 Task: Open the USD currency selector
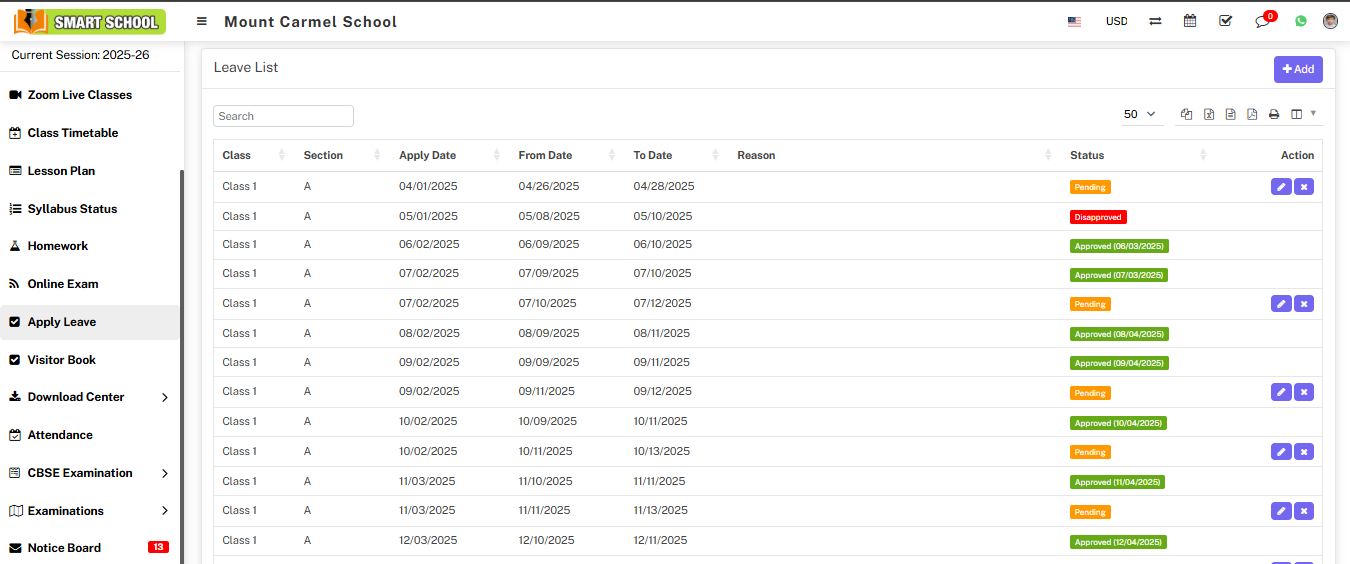pos(1116,21)
